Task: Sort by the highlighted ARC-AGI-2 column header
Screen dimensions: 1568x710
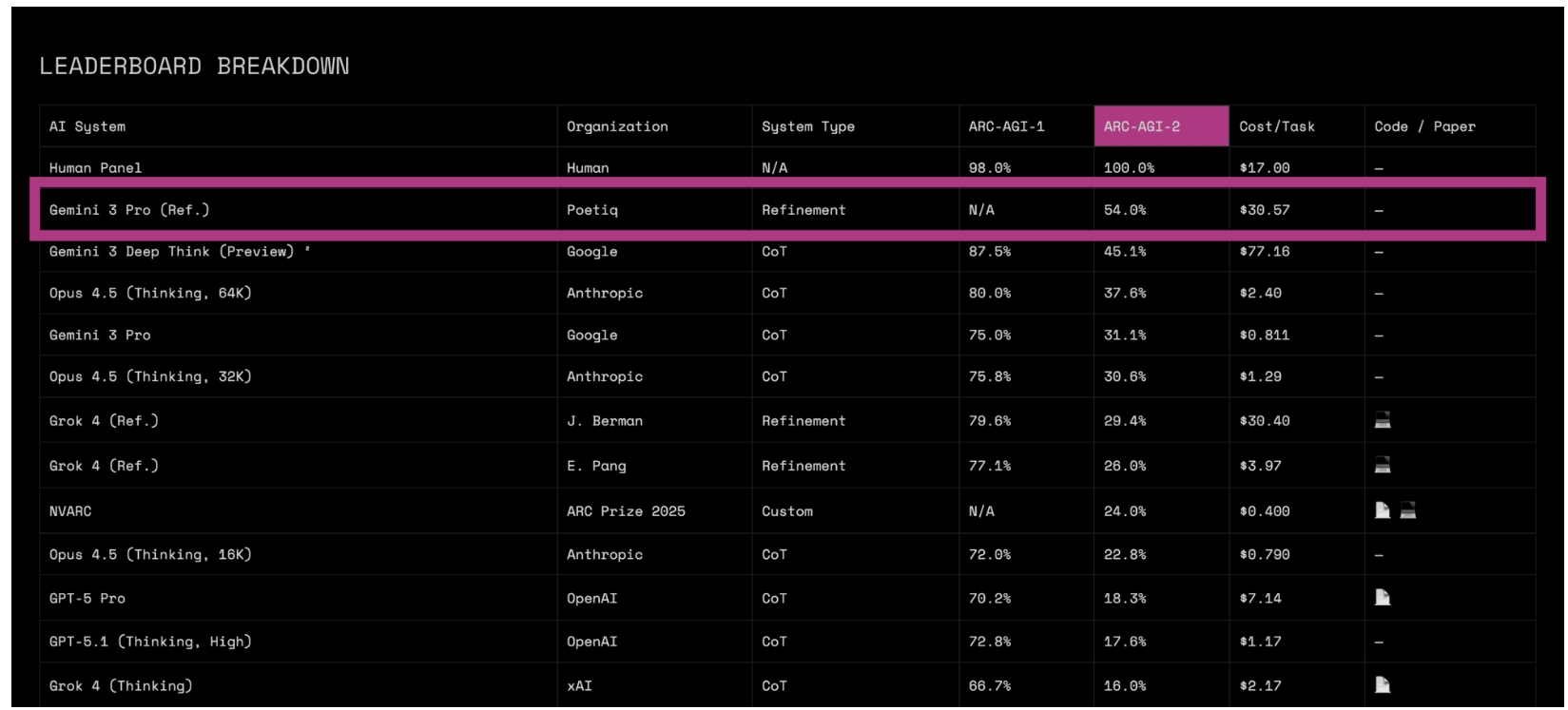Action: coord(1142,126)
